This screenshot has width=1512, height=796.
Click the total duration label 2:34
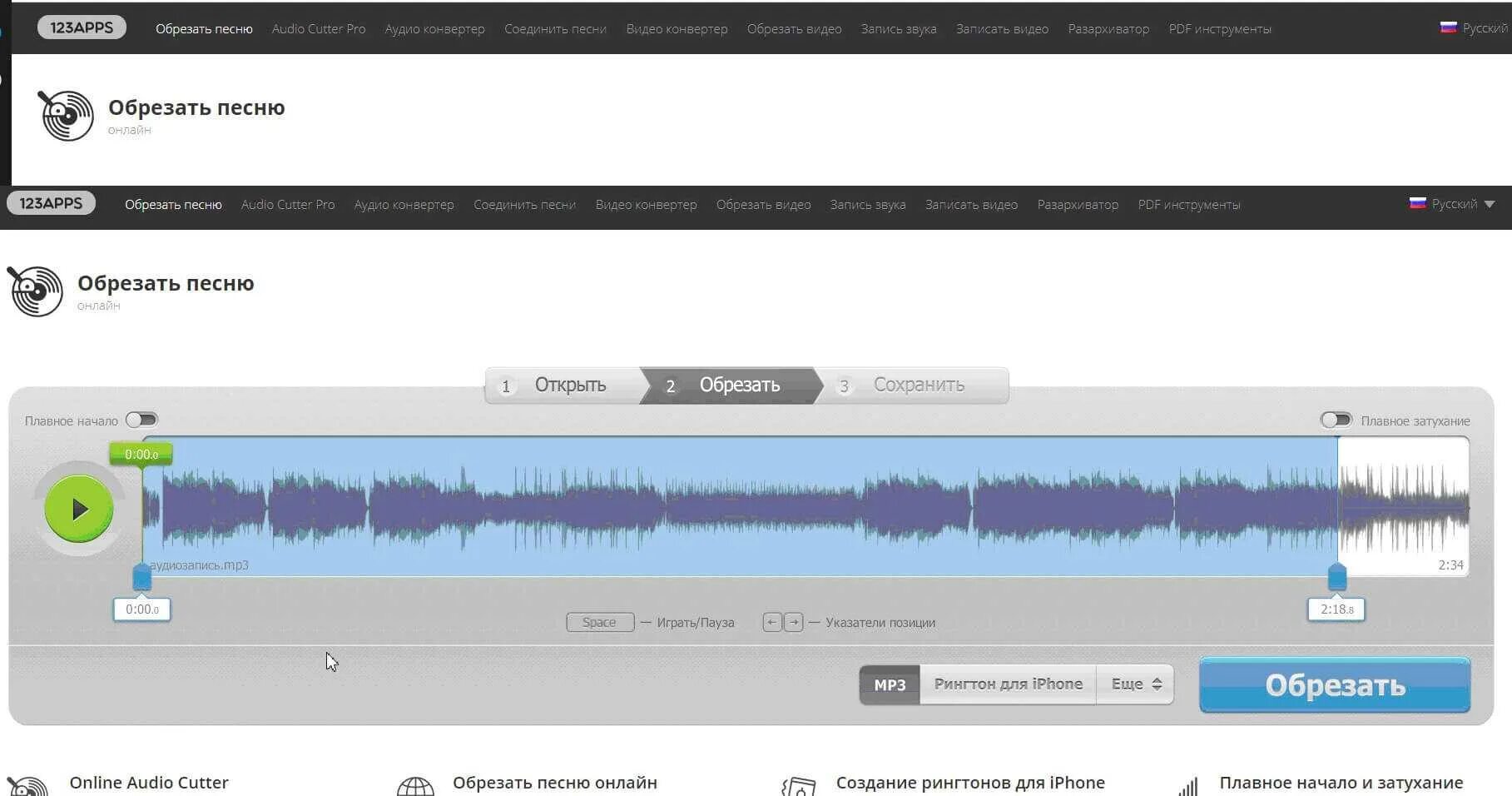(1450, 565)
